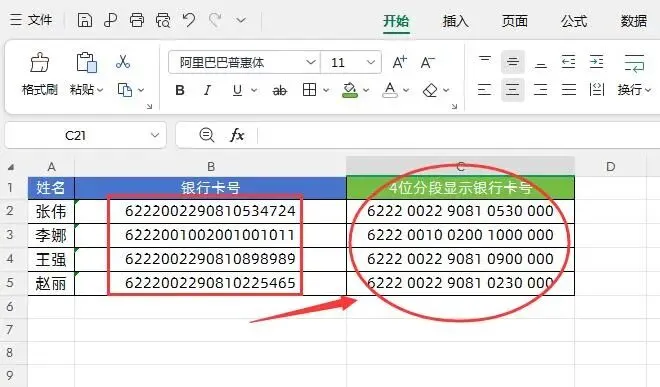The height and width of the screenshot is (387, 660).
Task: Switch to the 开始 tab
Action: pos(396,21)
